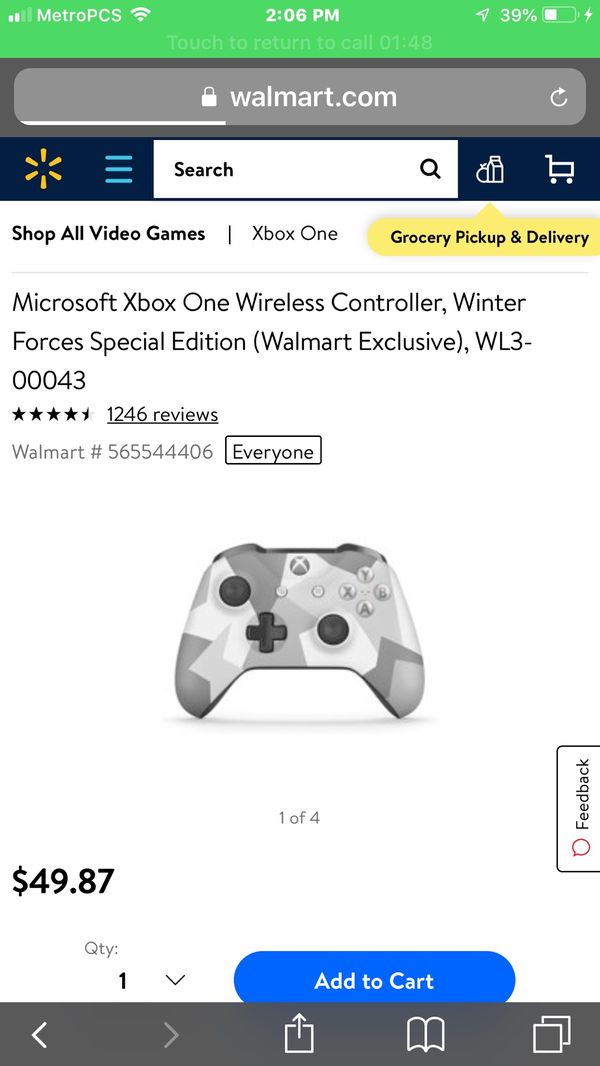Tap the walmart.com address bar

[x=300, y=97]
